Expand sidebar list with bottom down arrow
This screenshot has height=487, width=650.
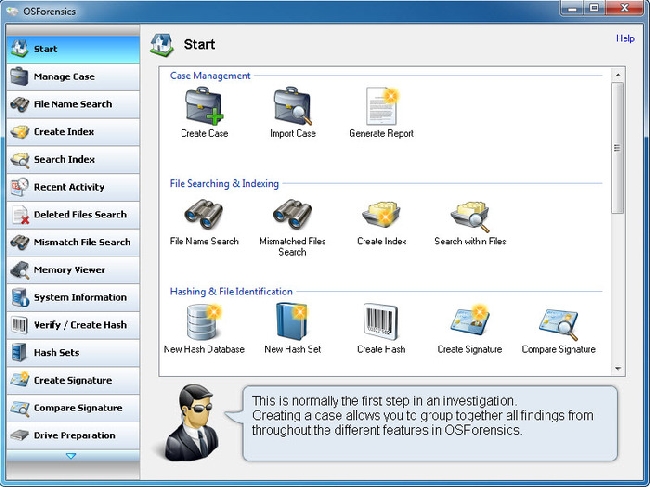point(70,456)
